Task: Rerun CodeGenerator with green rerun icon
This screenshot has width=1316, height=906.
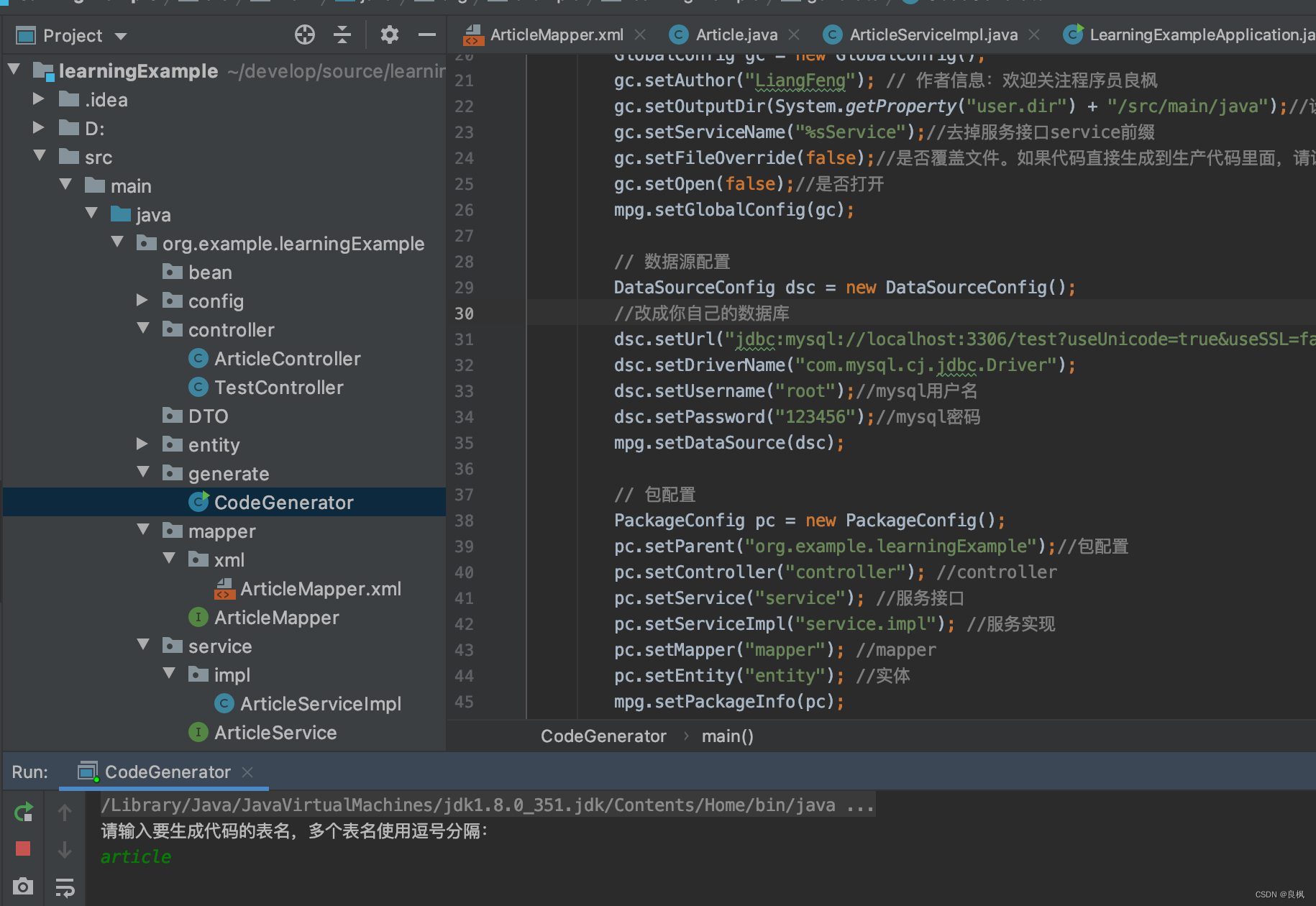Action: point(23,812)
